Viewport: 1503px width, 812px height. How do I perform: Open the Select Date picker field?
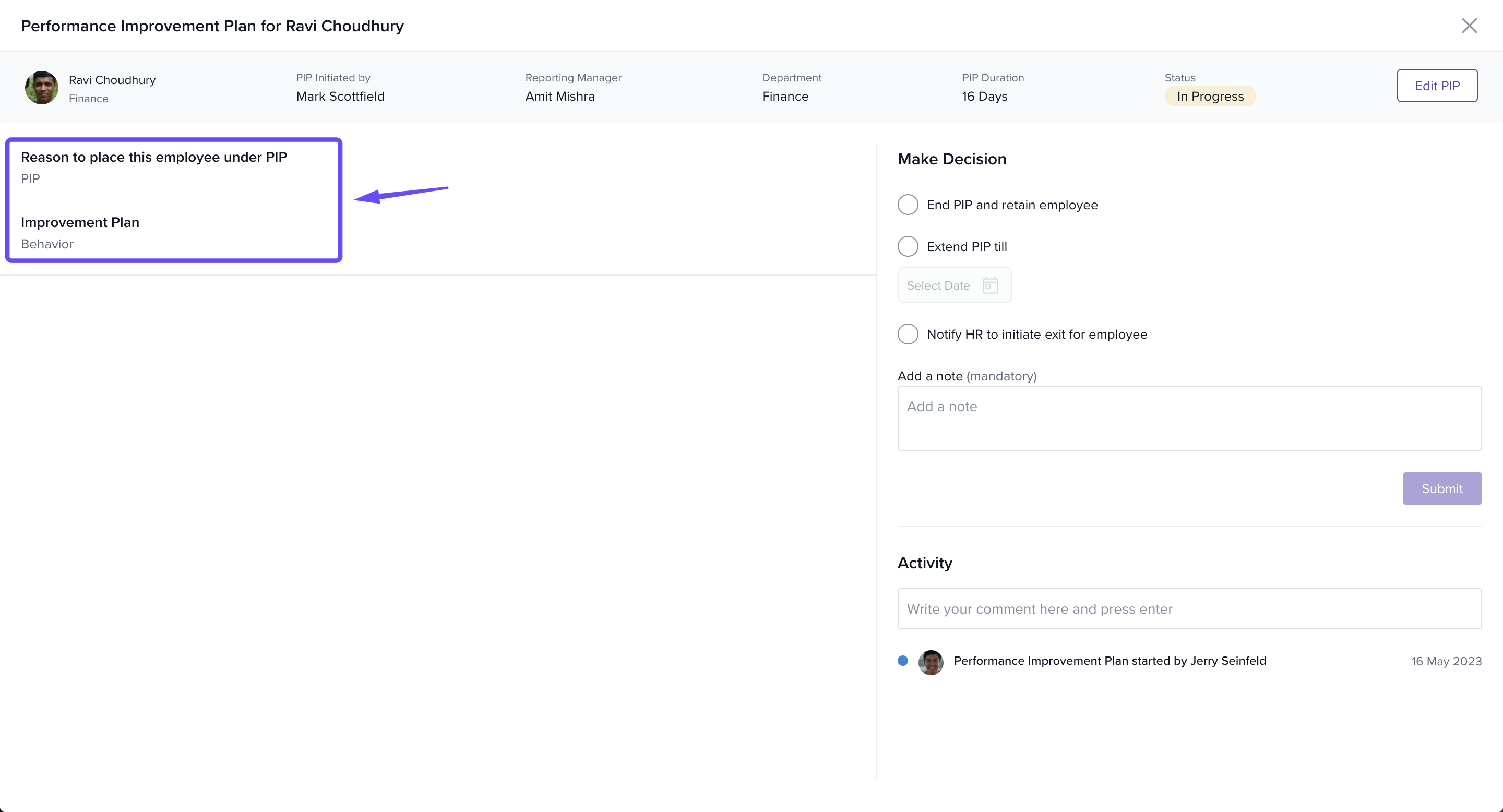click(945, 285)
